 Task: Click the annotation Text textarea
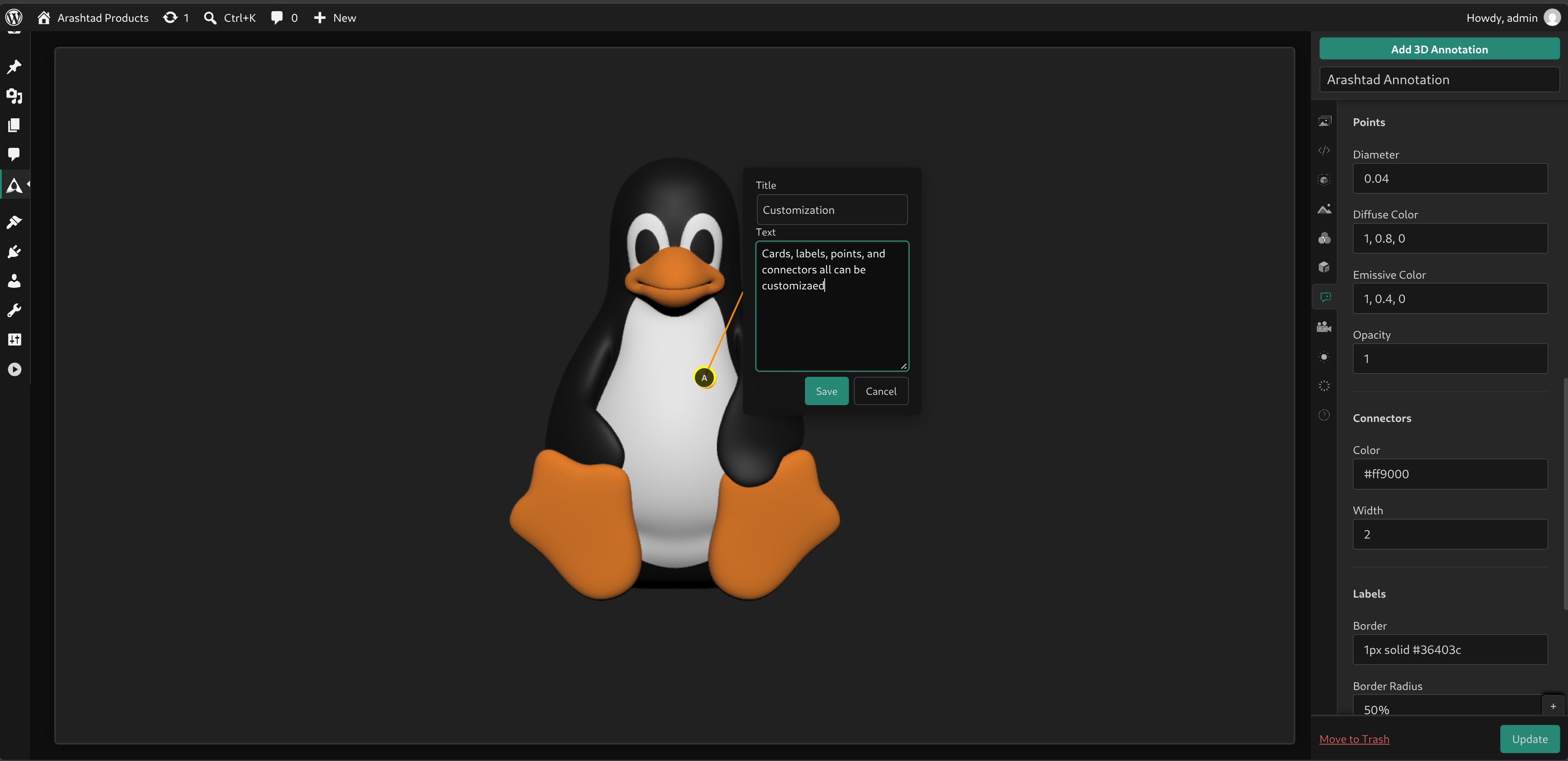[832, 306]
